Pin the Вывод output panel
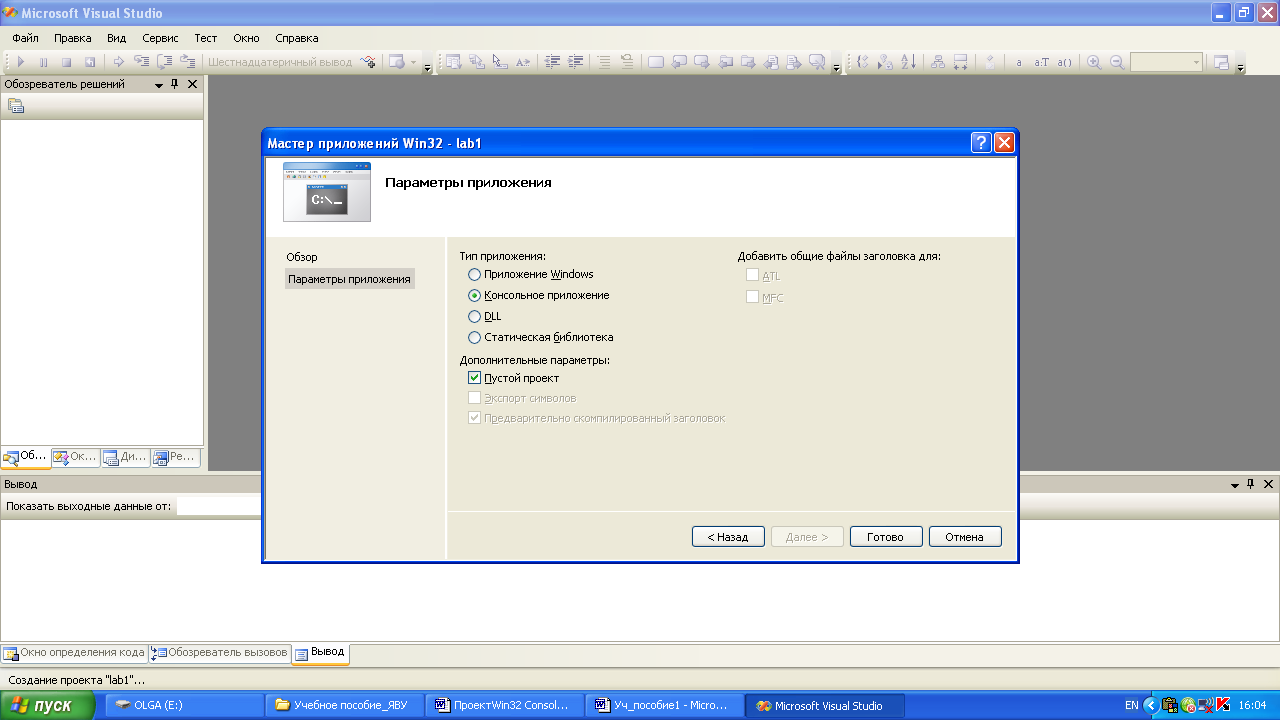Viewport: 1280px width, 720px height. 1250,484
